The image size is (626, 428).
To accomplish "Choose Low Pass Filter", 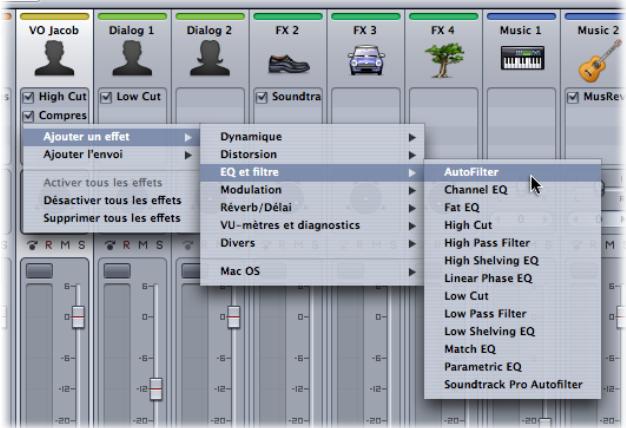I will pos(513,314).
